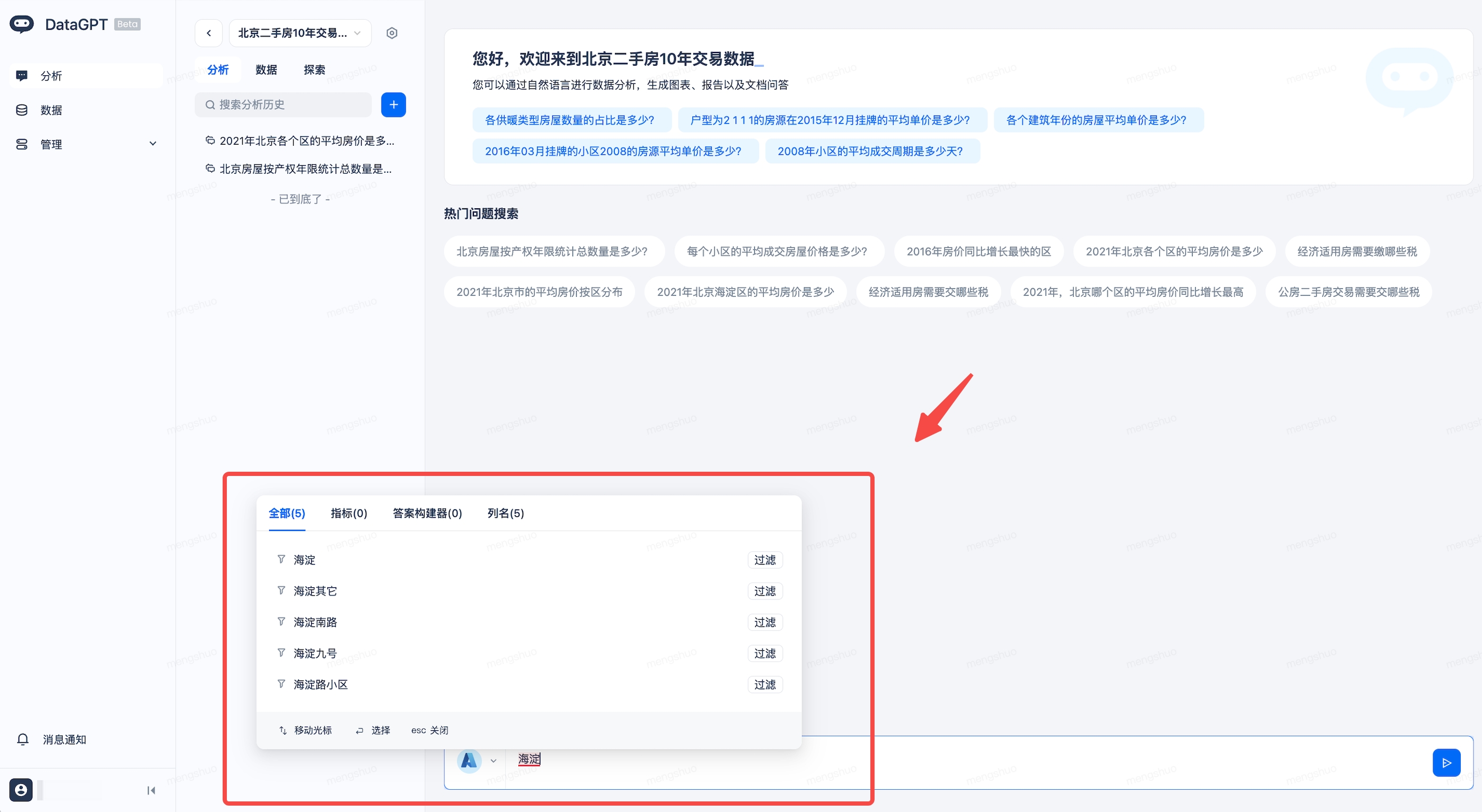Image resolution: width=1482 pixels, height=812 pixels.
Task: Click the blue plus new analysis button
Action: pos(393,105)
